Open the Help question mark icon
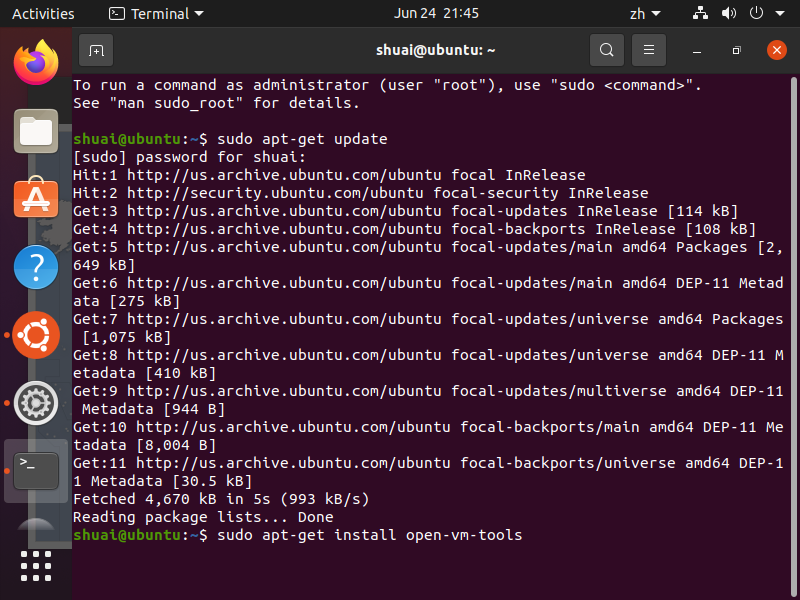This screenshot has height=600, width=800. 35,267
